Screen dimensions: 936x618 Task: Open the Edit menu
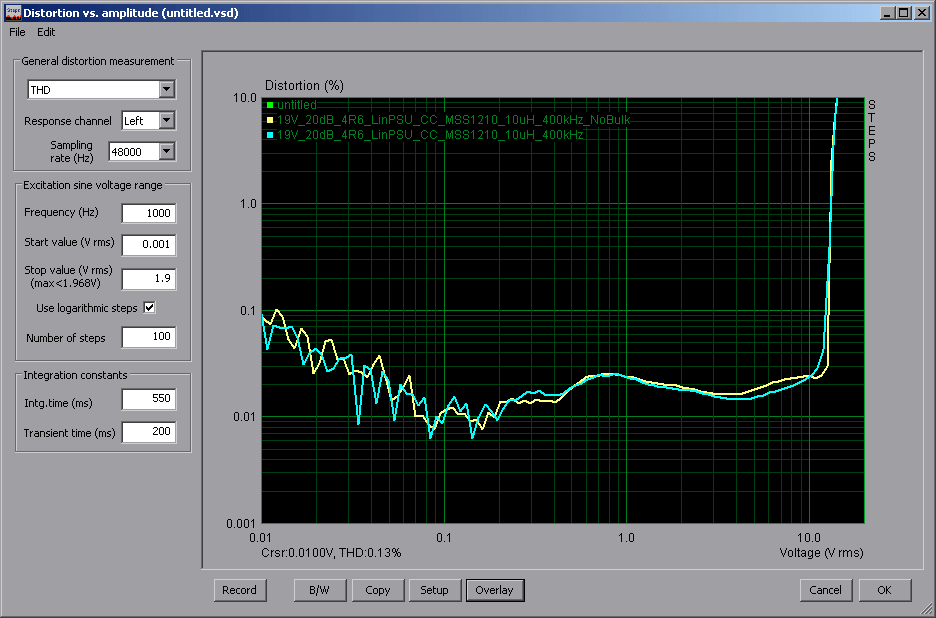click(47, 32)
